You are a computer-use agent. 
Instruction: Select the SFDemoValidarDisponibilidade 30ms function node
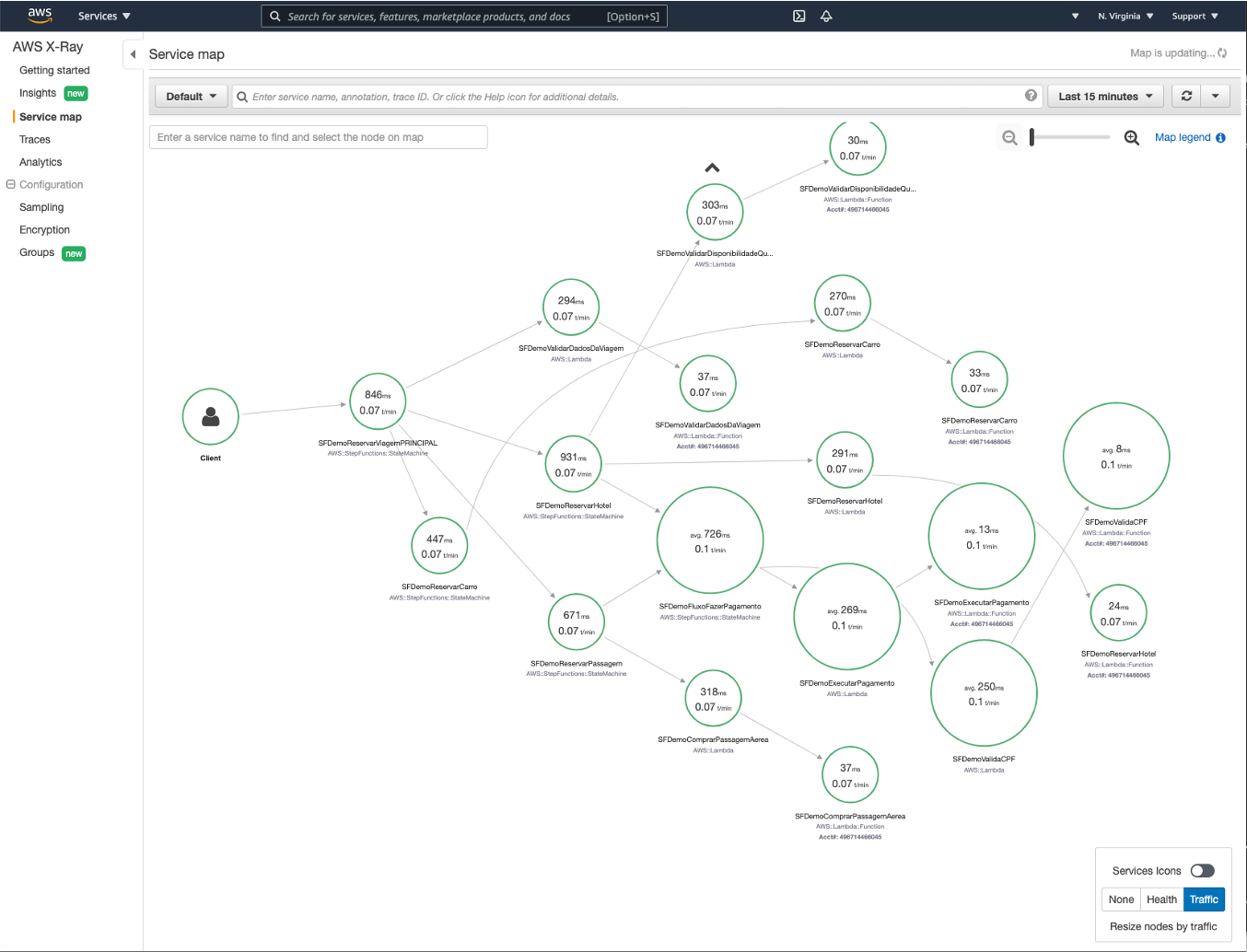[x=857, y=147]
